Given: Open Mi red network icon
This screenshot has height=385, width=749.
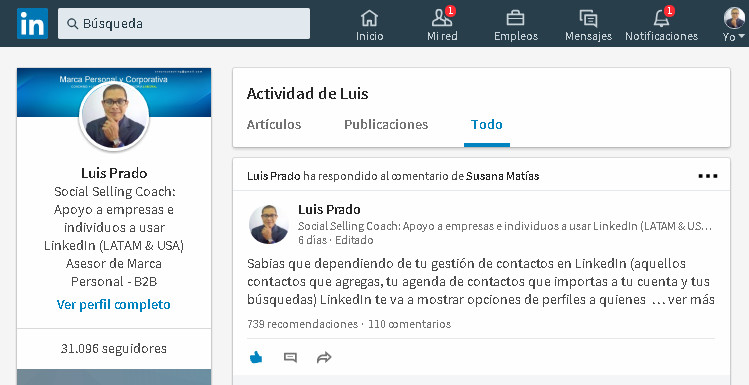Looking at the screenshot, I should point(442,19).
